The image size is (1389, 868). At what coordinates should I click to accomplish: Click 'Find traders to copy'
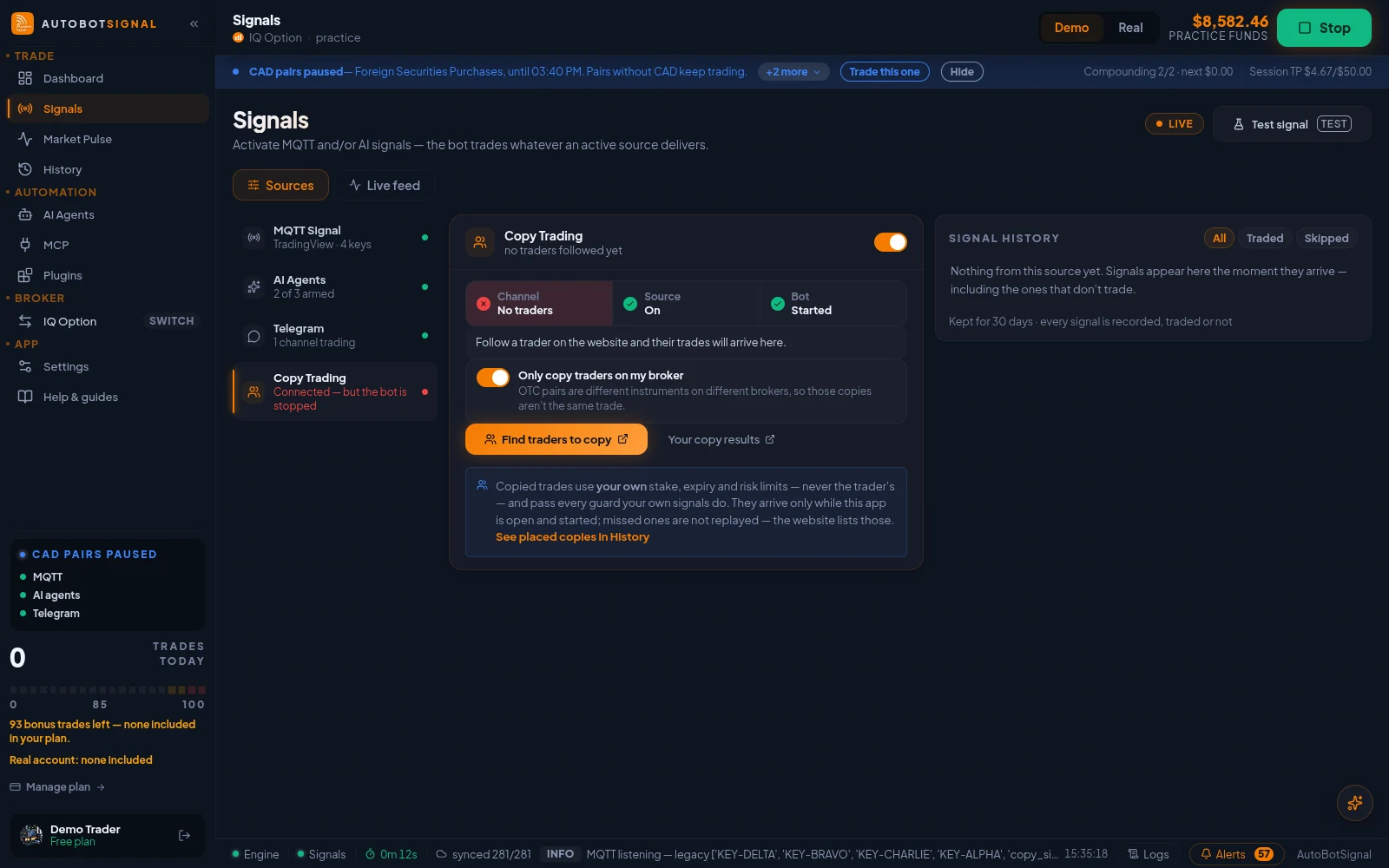[x=556, y=439]
